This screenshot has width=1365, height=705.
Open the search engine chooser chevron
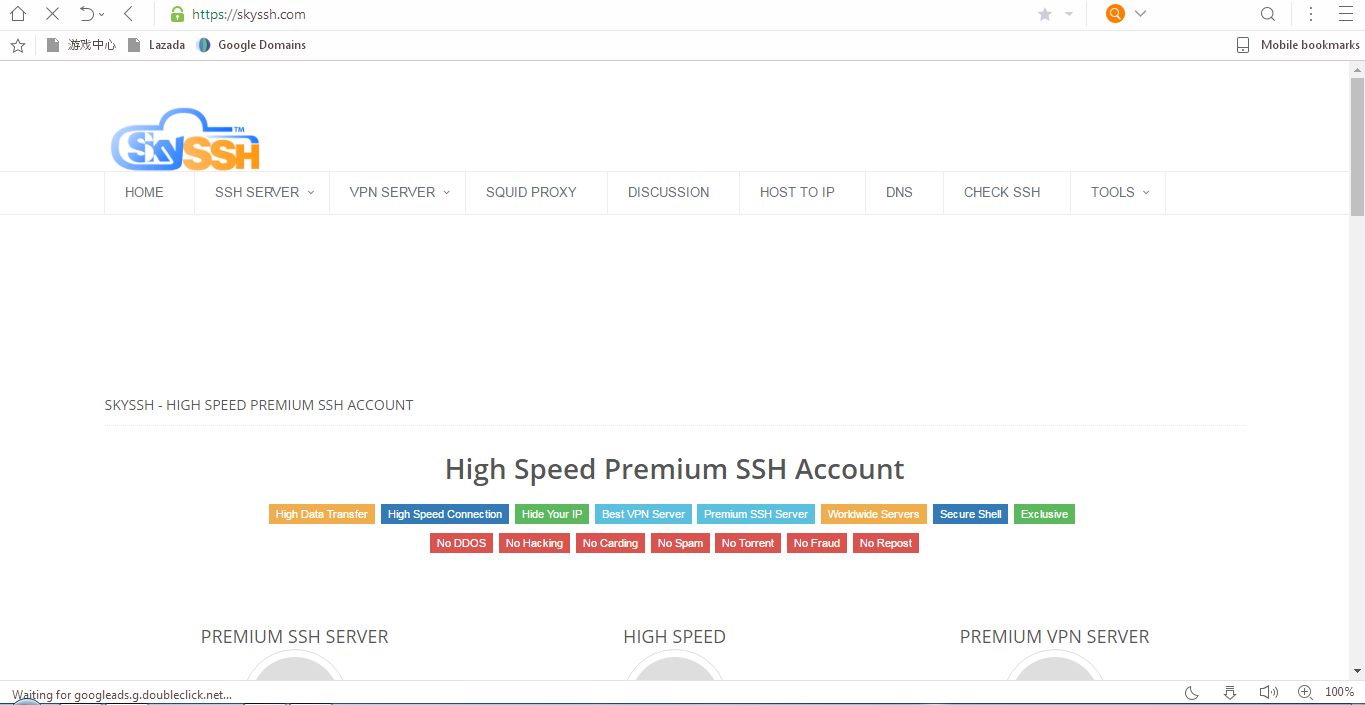[x=1140, y=14]
